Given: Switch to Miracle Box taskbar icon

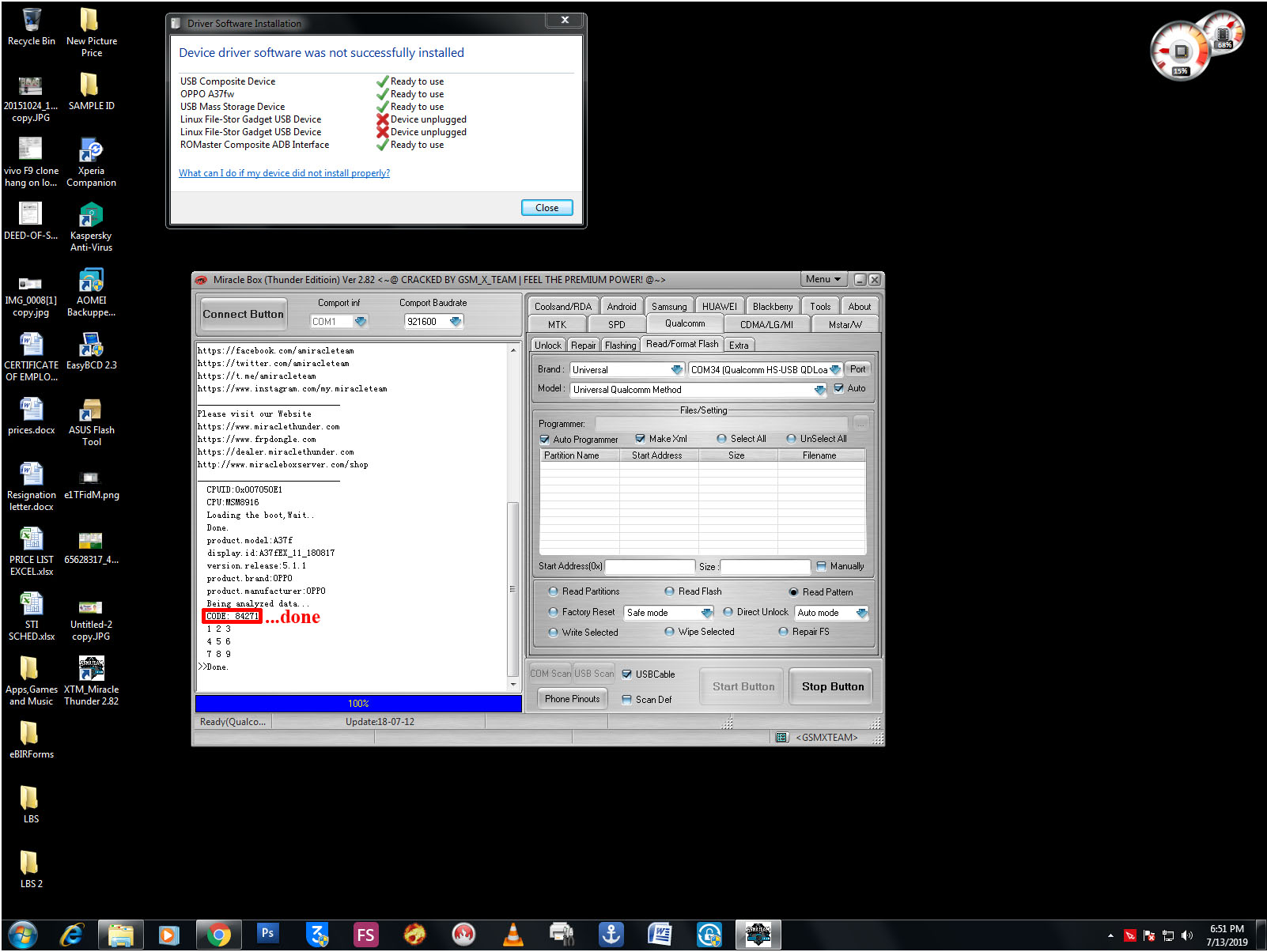Looking at the screenshot, I should click(x=758, y=935).
